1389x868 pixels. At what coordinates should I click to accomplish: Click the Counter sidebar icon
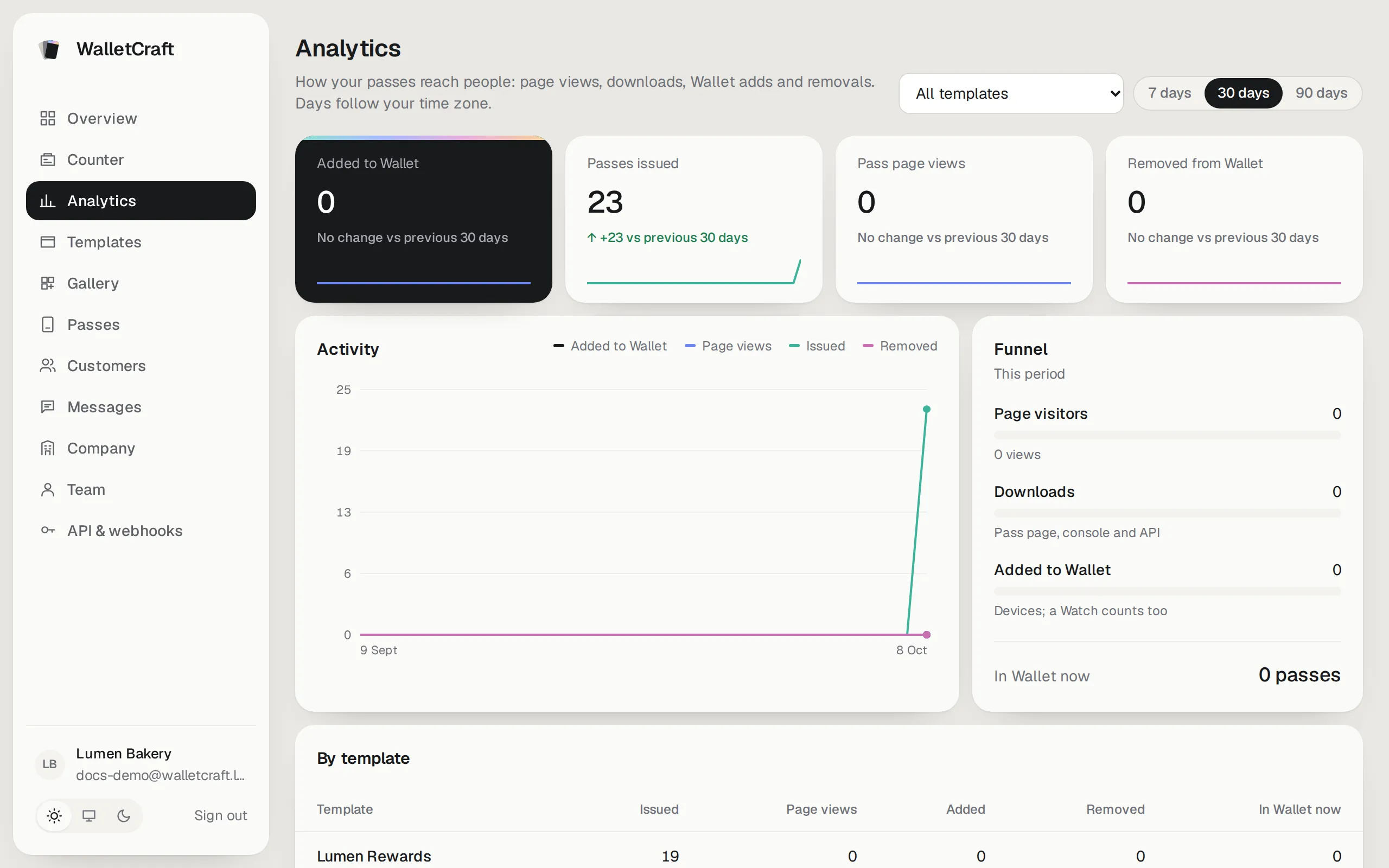(48, 159)
